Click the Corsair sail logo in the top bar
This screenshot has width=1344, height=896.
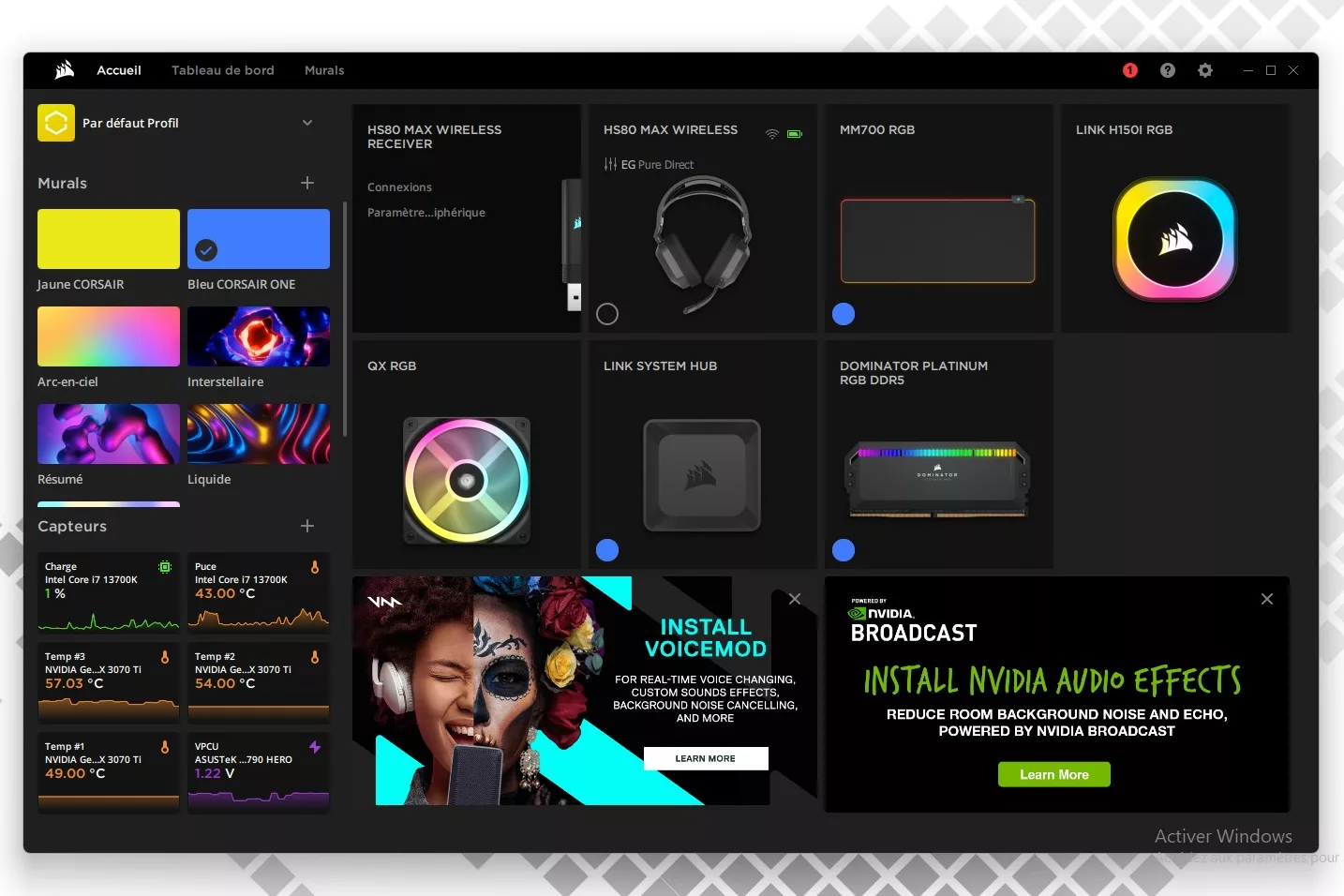[65, 69]
